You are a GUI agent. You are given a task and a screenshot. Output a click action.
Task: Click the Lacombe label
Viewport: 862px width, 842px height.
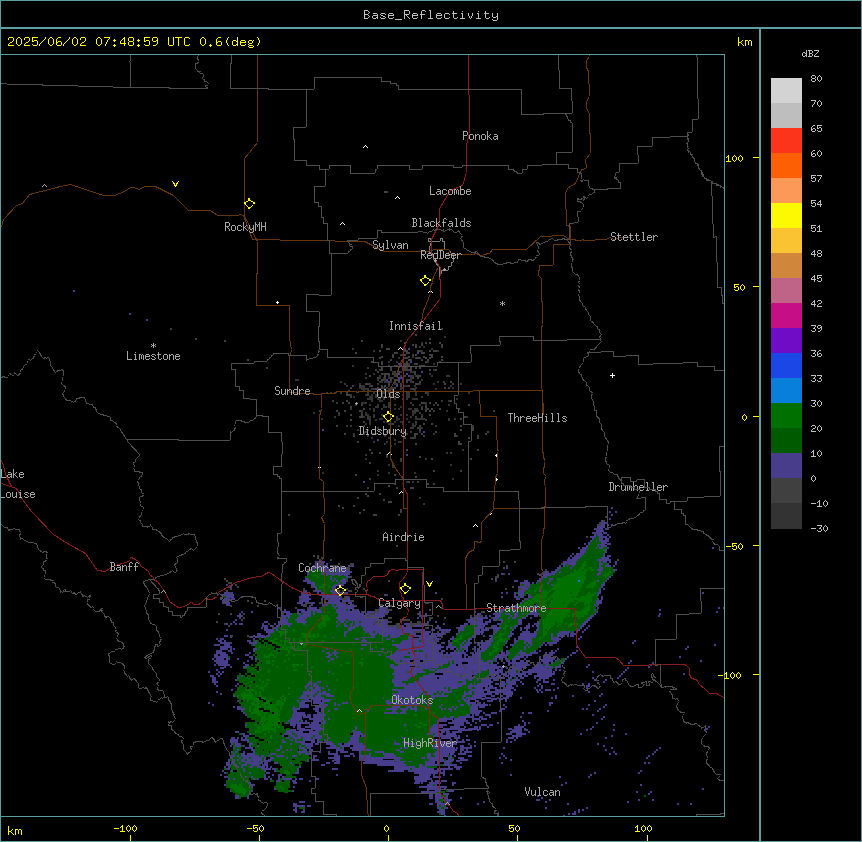point(450,191)
